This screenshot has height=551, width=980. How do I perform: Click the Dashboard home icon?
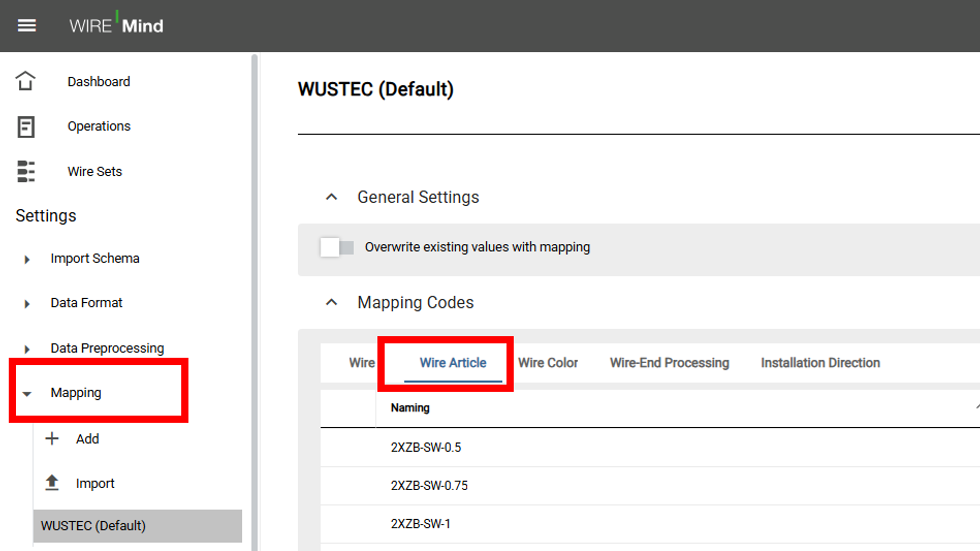(x=26, y=81)
